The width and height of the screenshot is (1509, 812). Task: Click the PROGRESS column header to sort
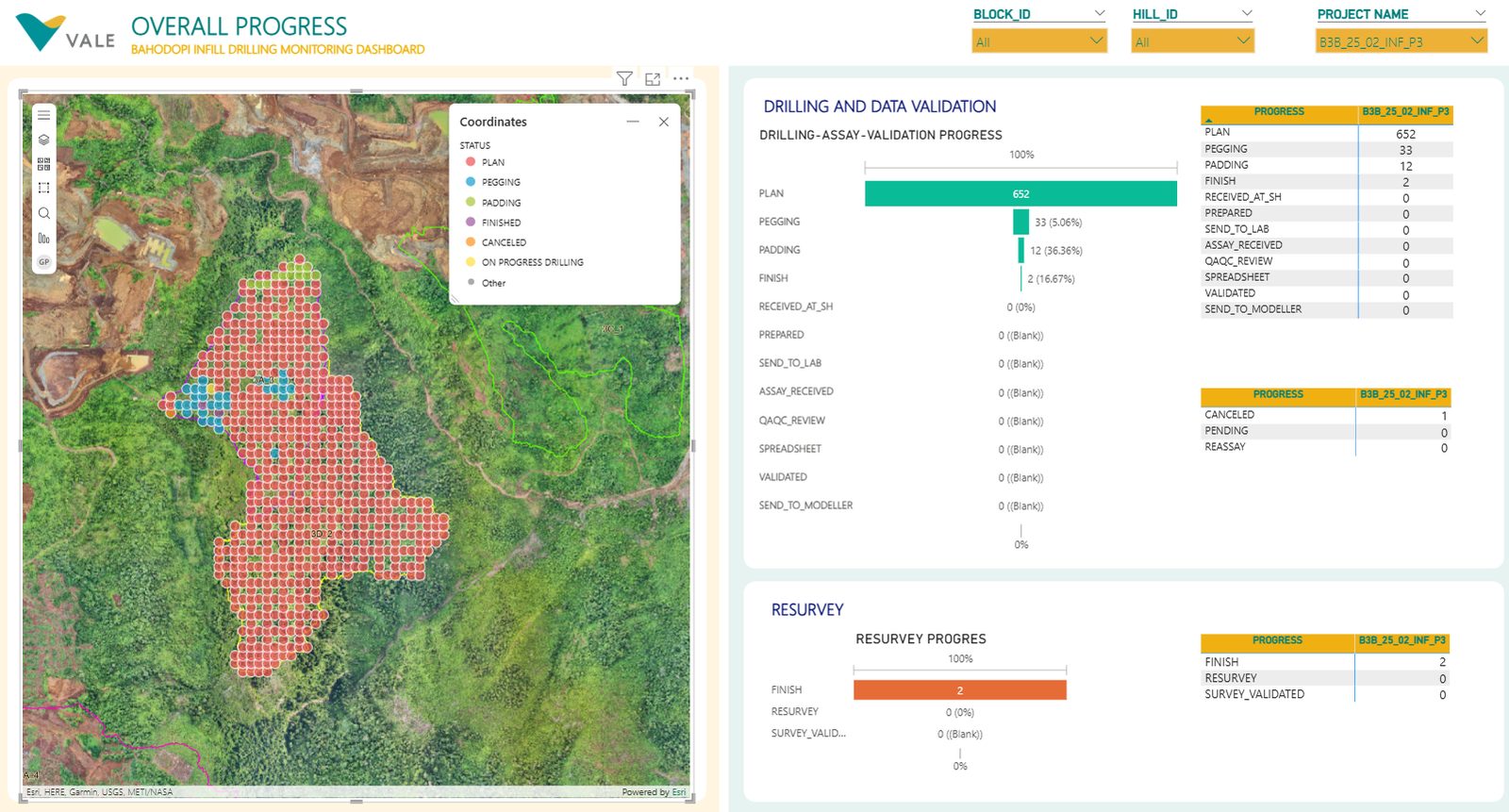(x=1279, y=112)
